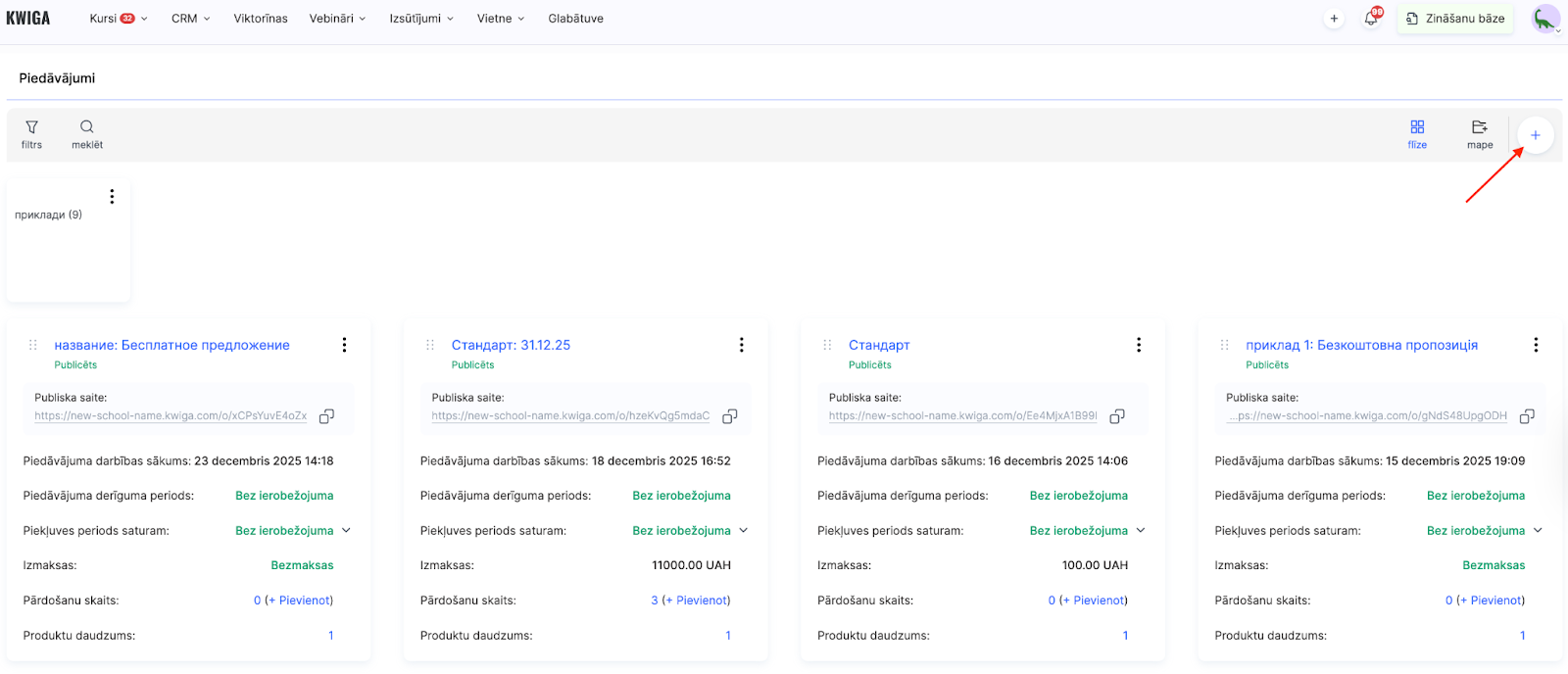Open the Viktorīnas menu item

pyautogui.click(x=261, y=19)
